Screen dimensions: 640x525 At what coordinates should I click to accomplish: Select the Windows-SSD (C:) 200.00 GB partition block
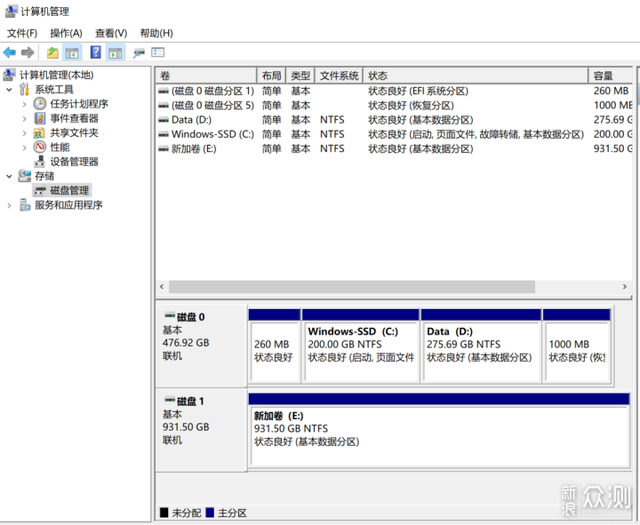[x=360, y=346]
